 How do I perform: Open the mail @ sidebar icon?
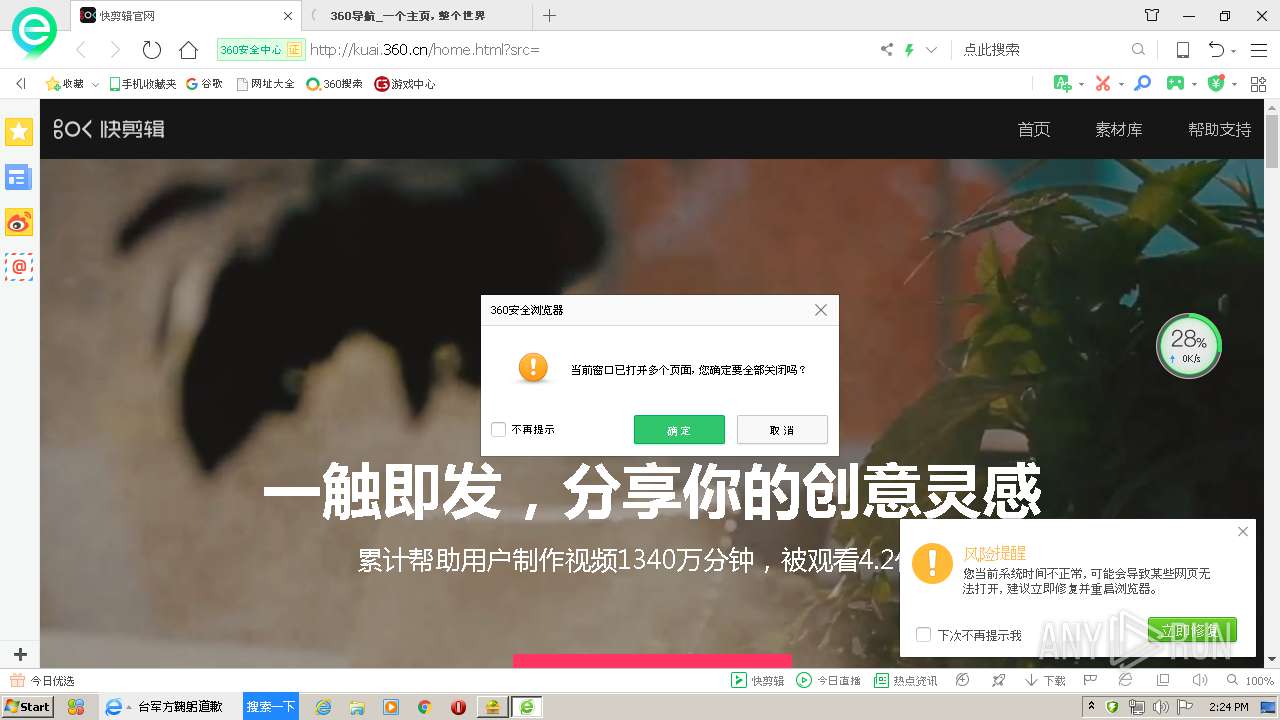(19, 267)
